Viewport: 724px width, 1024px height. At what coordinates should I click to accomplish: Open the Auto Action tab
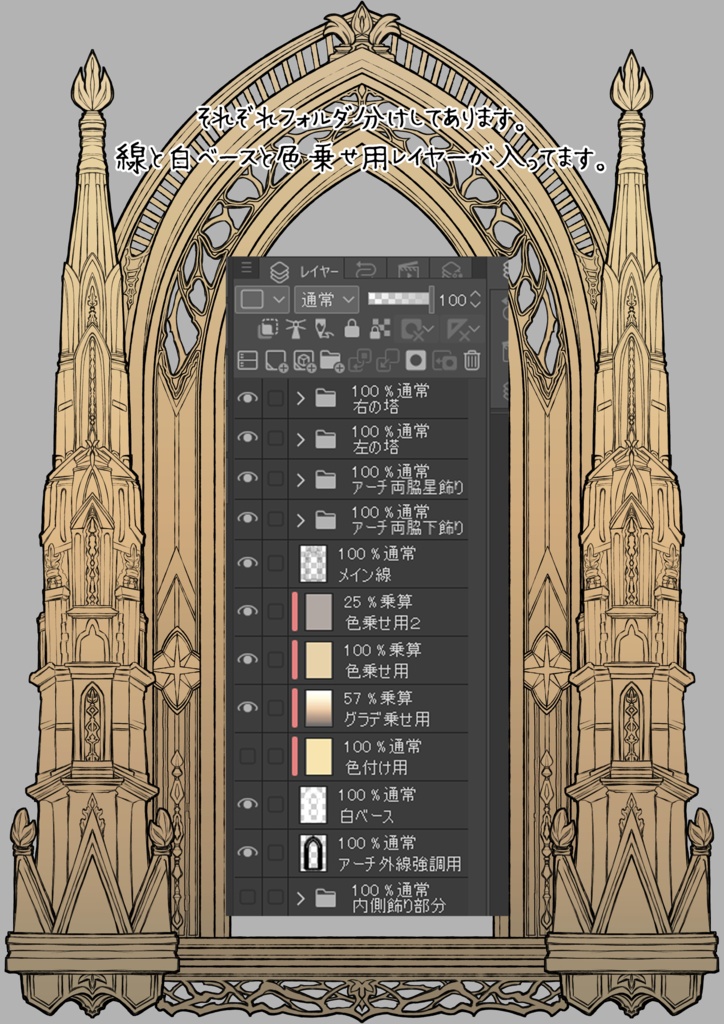pos(452,270)
